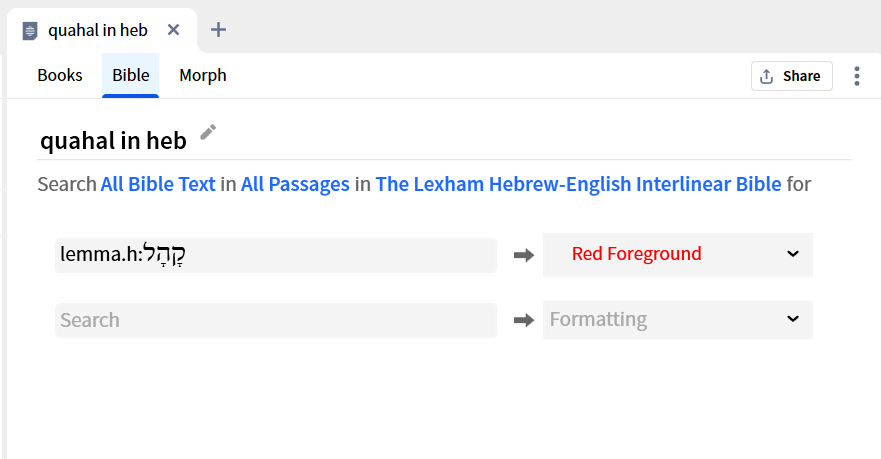Image resolution: width=881 pixels, height=459 pixels.
Task: Click the document icon on the tab
Action: click(30, 30)
